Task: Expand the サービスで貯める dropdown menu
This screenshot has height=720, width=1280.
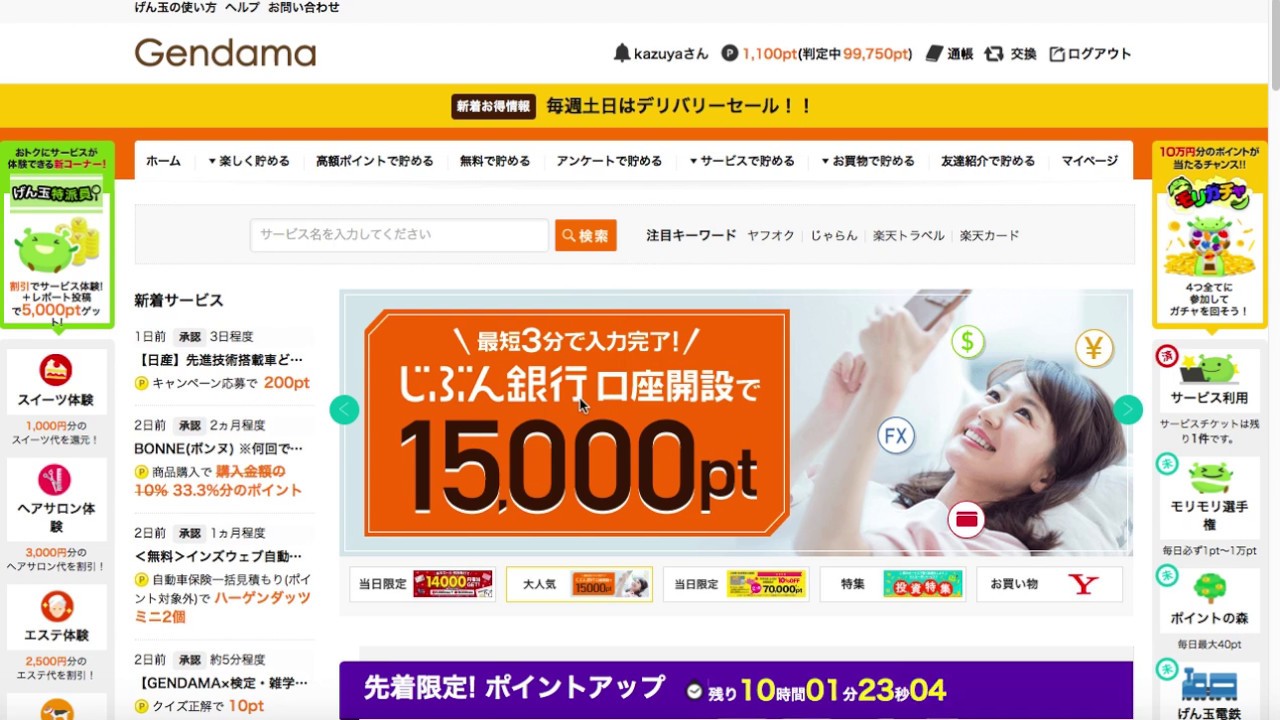Action: (742, 161)
